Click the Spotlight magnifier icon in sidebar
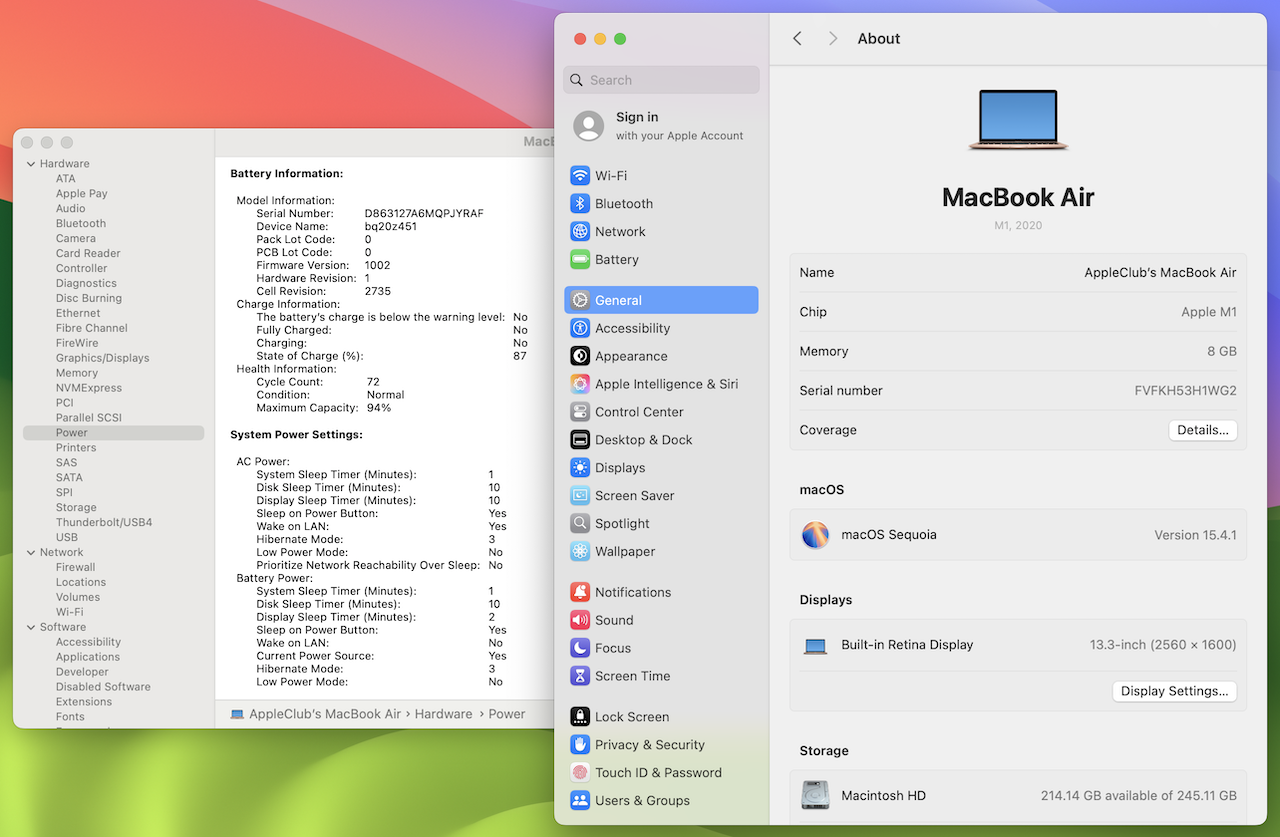This screenshot has height=837, width=1280. point(580,524)
